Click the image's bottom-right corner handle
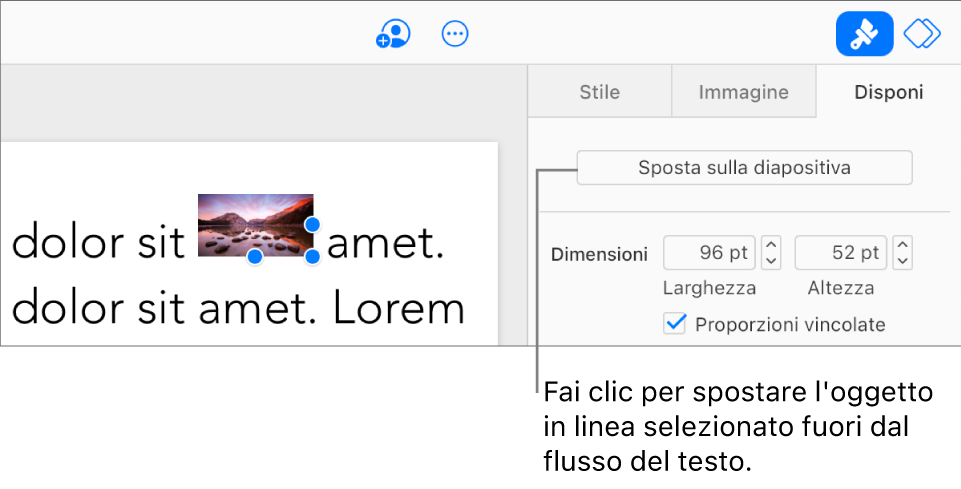The height and width of the screenshot is (489, 961). click(312, 257)
